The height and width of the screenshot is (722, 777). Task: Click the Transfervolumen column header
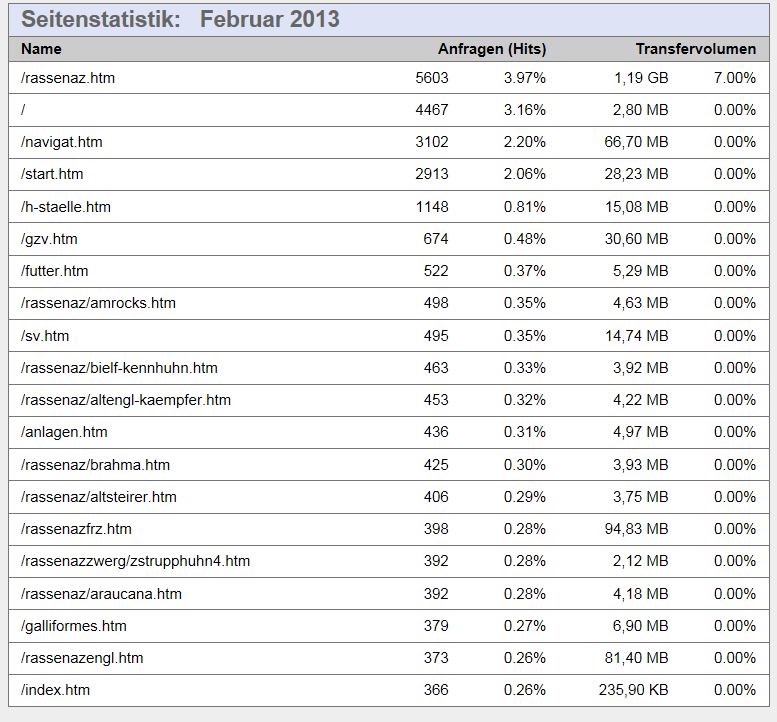[x=696, y=49]
